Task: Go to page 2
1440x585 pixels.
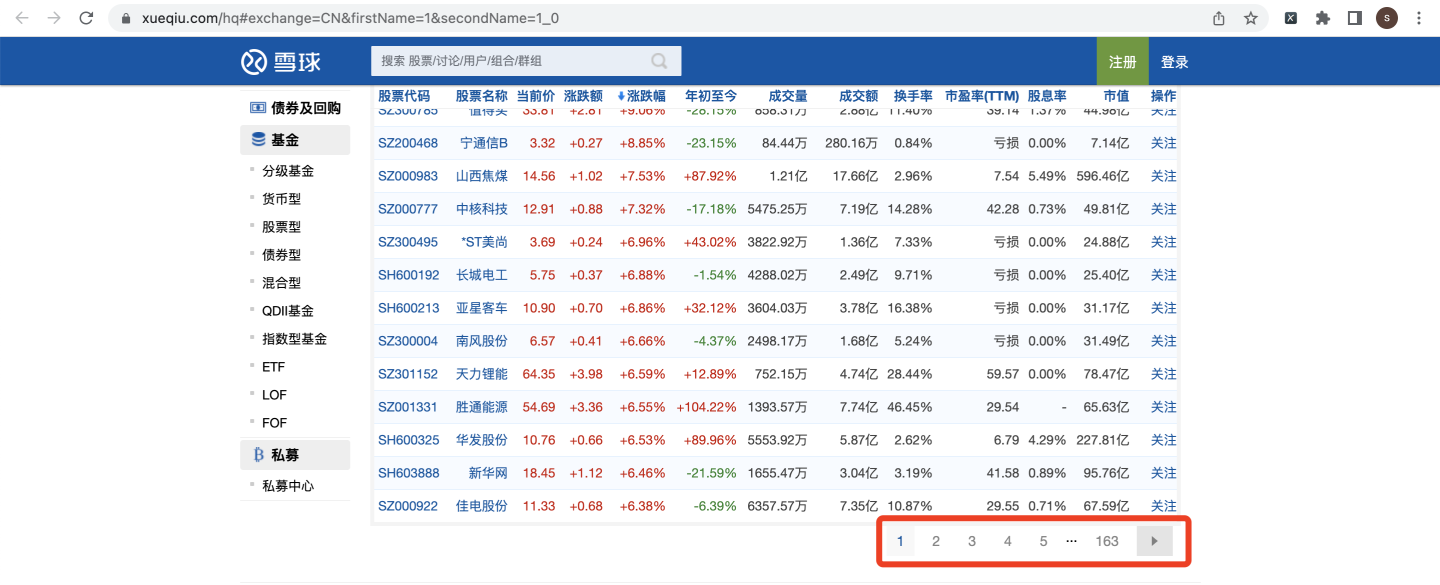Action: (936, 541)
